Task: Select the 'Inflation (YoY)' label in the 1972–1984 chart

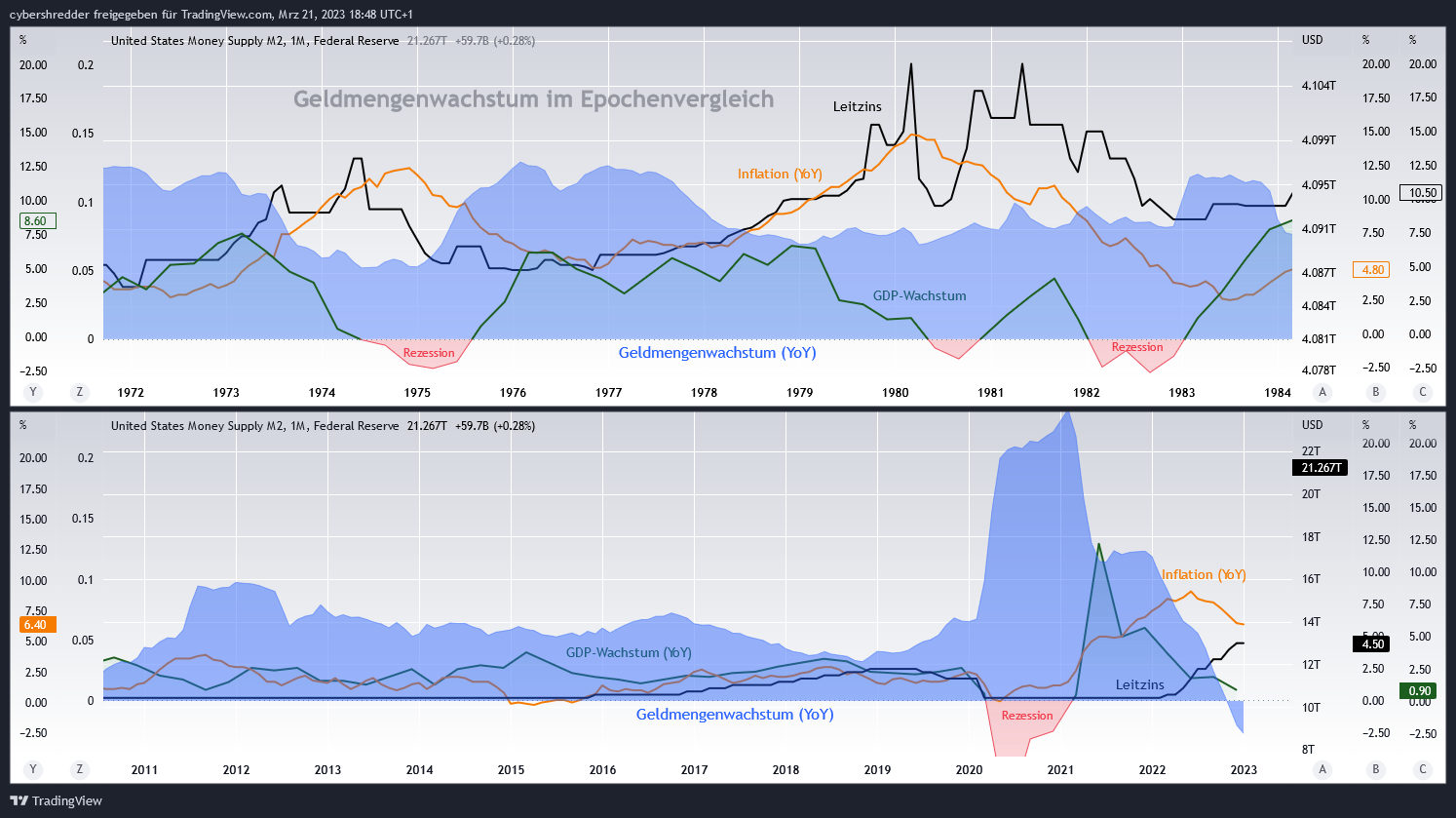Action: point(780,174)
